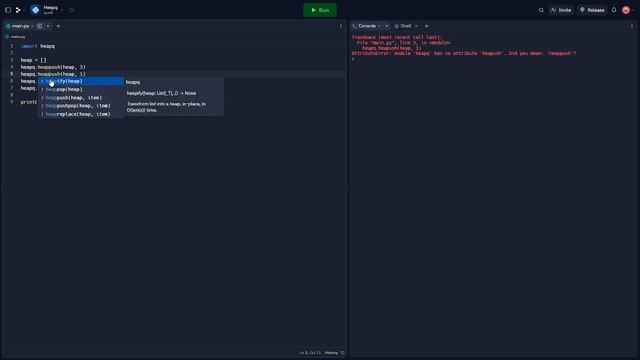Choose heappush(heap, item) suggestion
This screenshot has height=360, width=640.
(81, 98)
